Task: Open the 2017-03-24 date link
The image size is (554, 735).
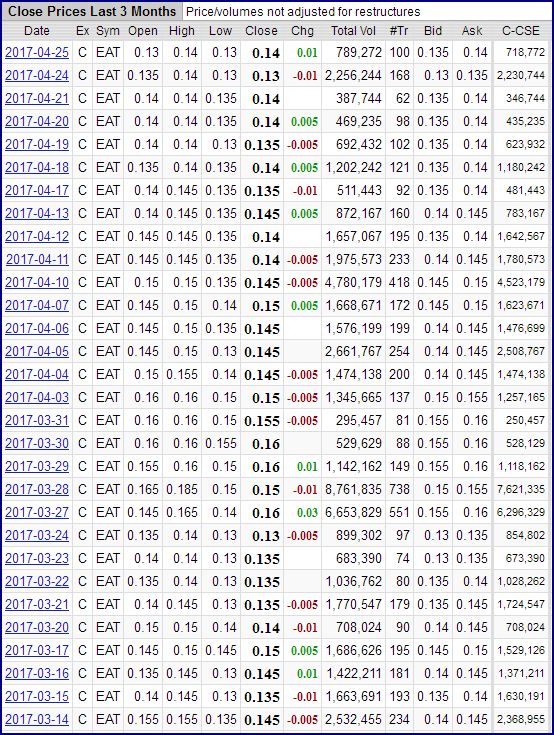Action: [37, 535]
